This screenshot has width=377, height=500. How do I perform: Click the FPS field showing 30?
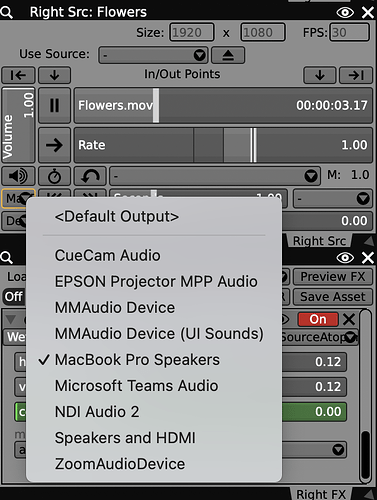pyautogui.click(x=349, y=32)
